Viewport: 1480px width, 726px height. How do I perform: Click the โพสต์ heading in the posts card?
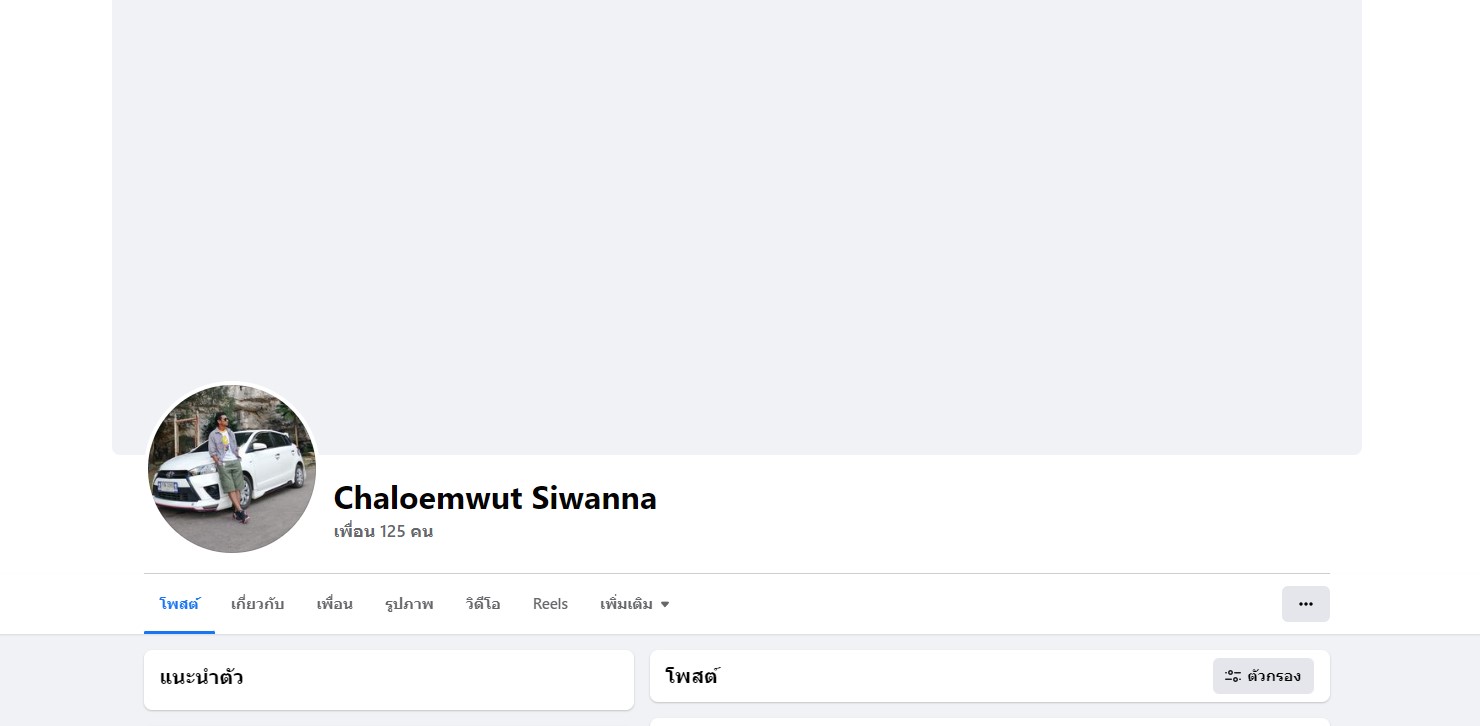(x=692, y=676)
